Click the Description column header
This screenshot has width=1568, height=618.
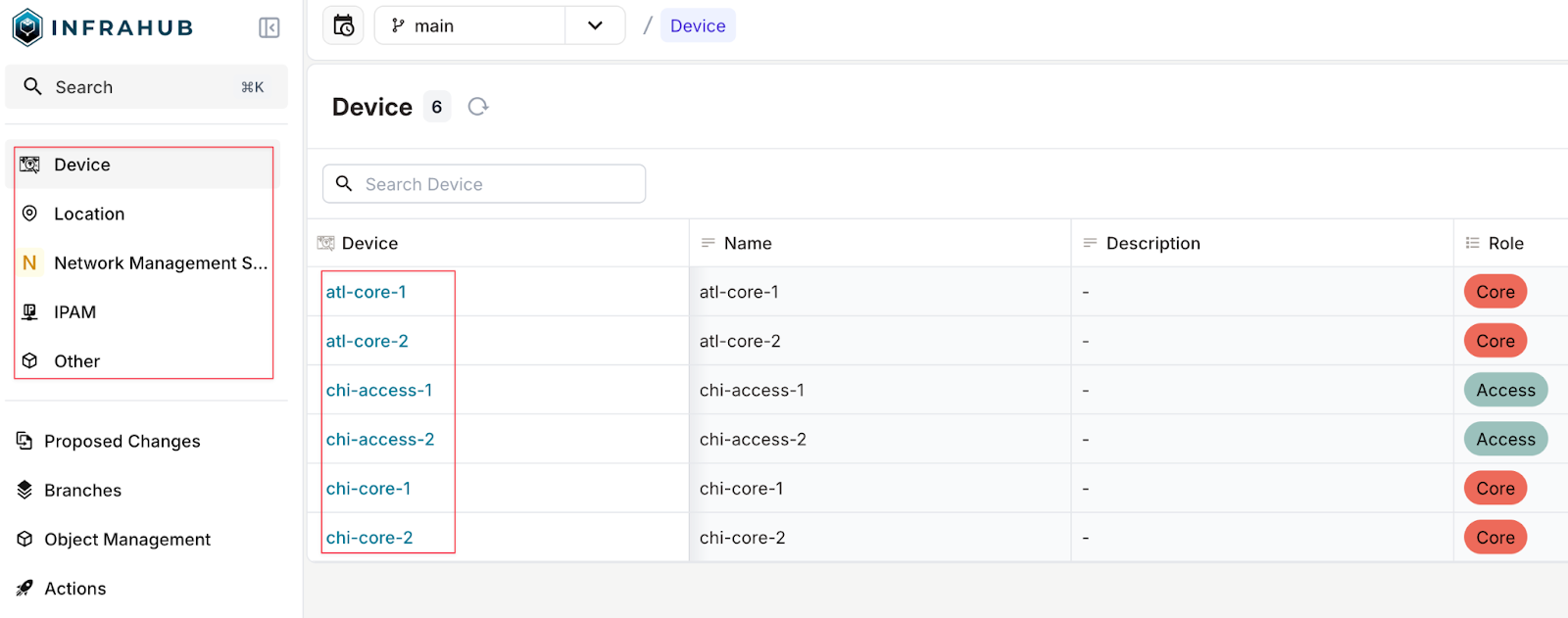click(1262, 243)
